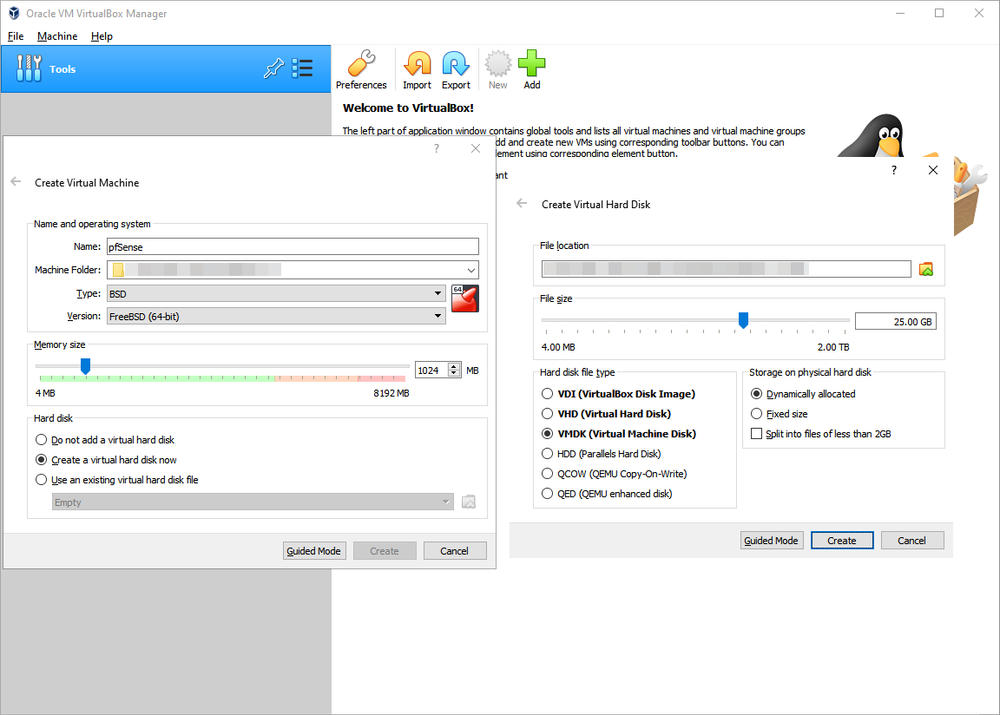The image size is (1000, 715).
Task: Choose QCOW (QEMU Copy-On-Write) format
Action: click(614, 473)
